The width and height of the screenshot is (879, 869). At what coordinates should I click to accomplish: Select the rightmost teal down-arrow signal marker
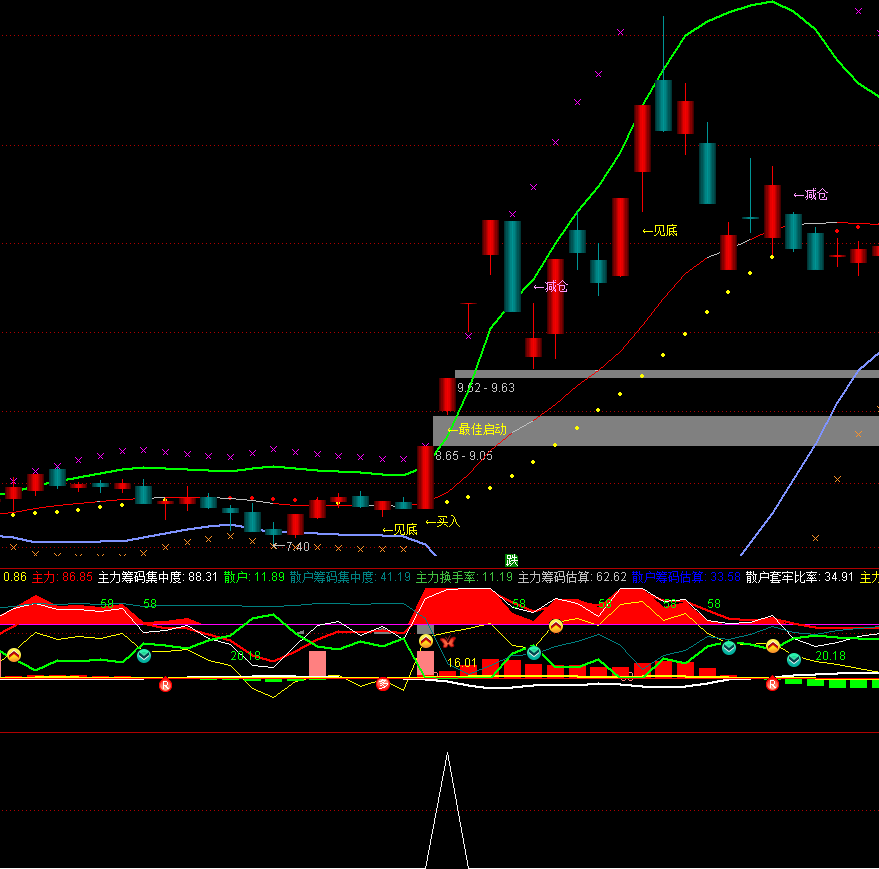click(x=793, y=660)
